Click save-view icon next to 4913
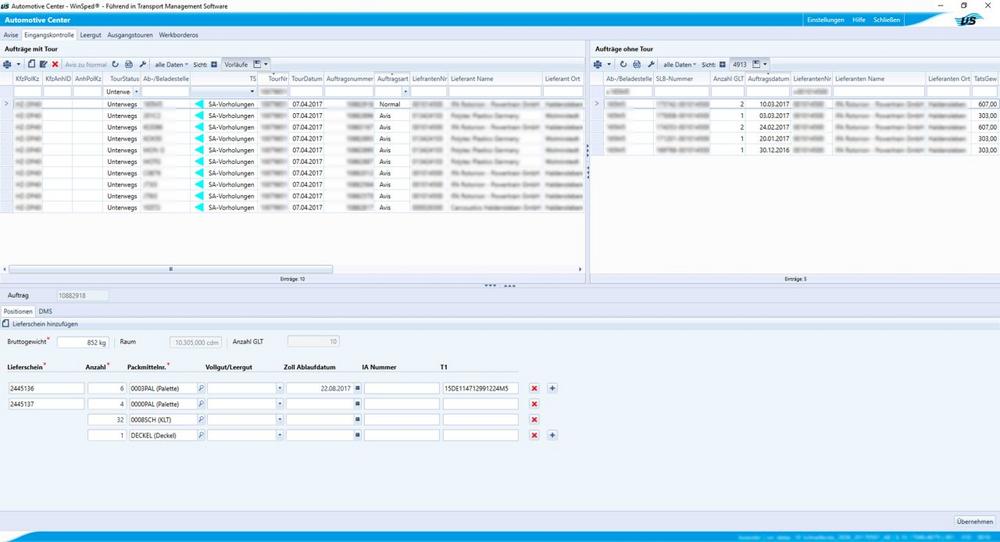The image size is (1000, 542). tap(756, 64)
